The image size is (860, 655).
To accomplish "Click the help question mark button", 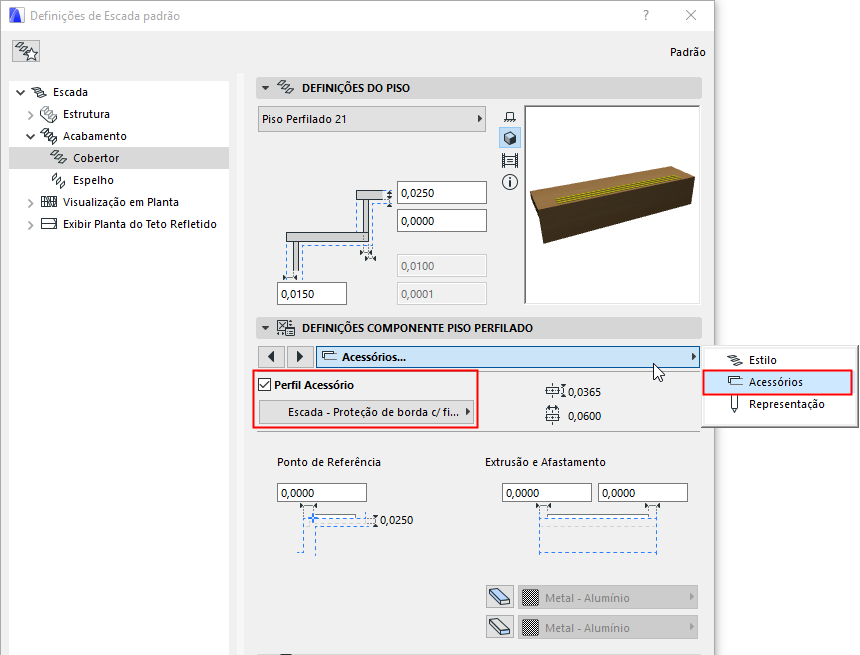I will (646, 15).
